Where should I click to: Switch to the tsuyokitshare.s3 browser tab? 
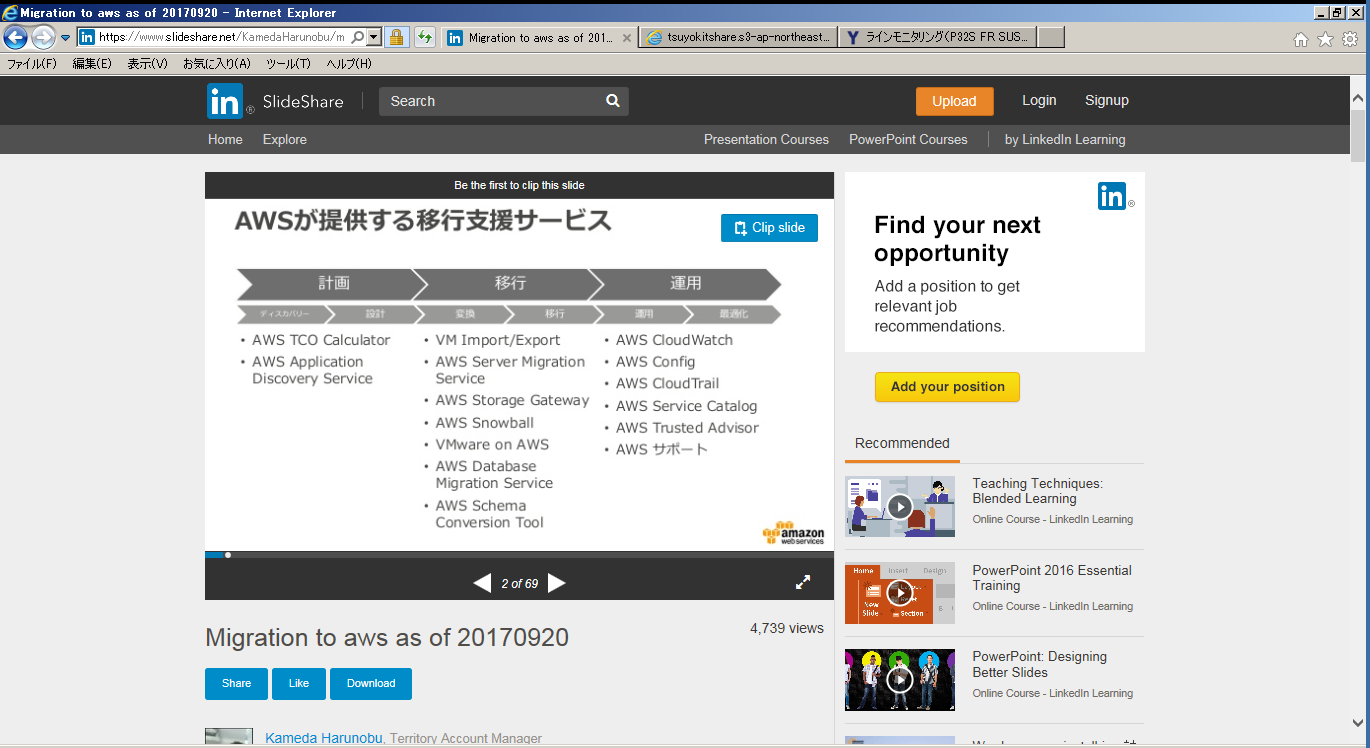point(738,38)
